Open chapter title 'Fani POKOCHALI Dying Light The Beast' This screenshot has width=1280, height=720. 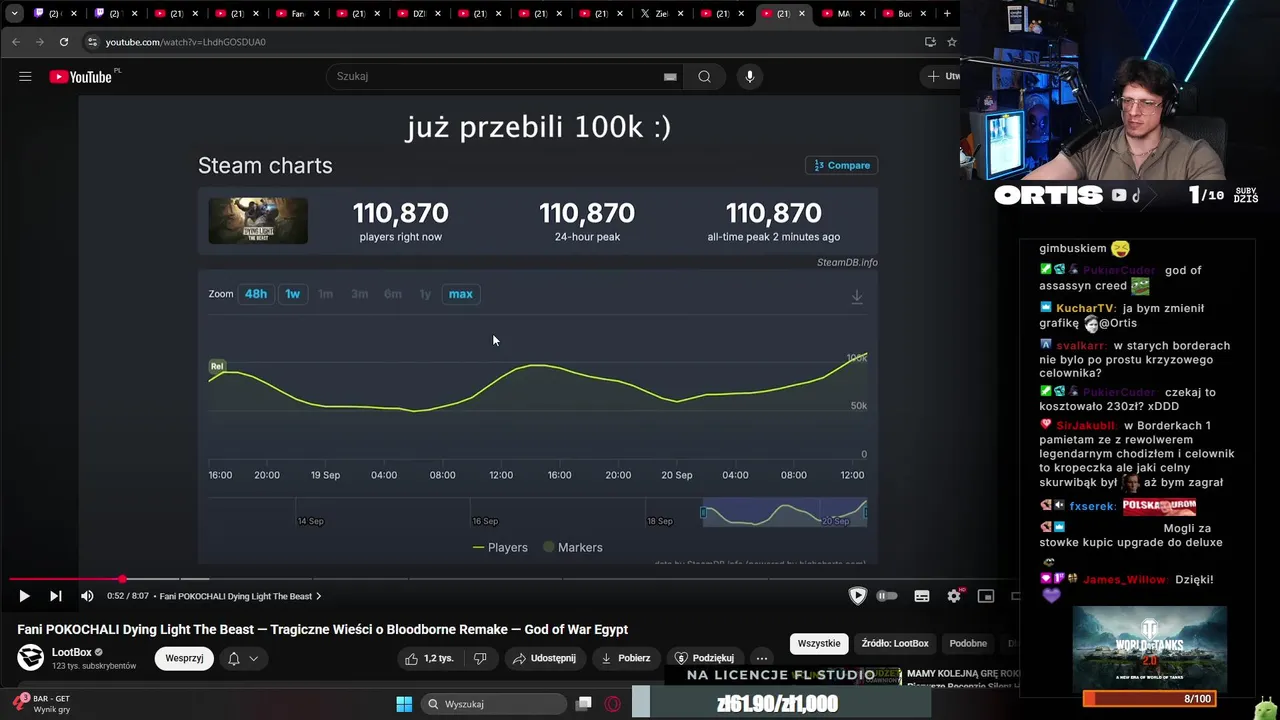[x=240, y=596]
